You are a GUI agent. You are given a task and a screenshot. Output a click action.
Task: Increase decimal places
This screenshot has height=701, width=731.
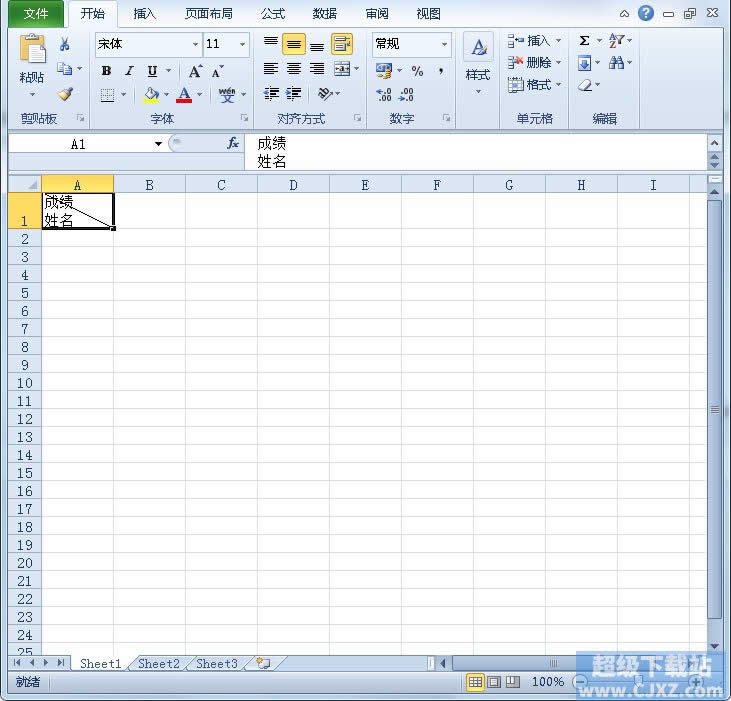click(384, 95)
